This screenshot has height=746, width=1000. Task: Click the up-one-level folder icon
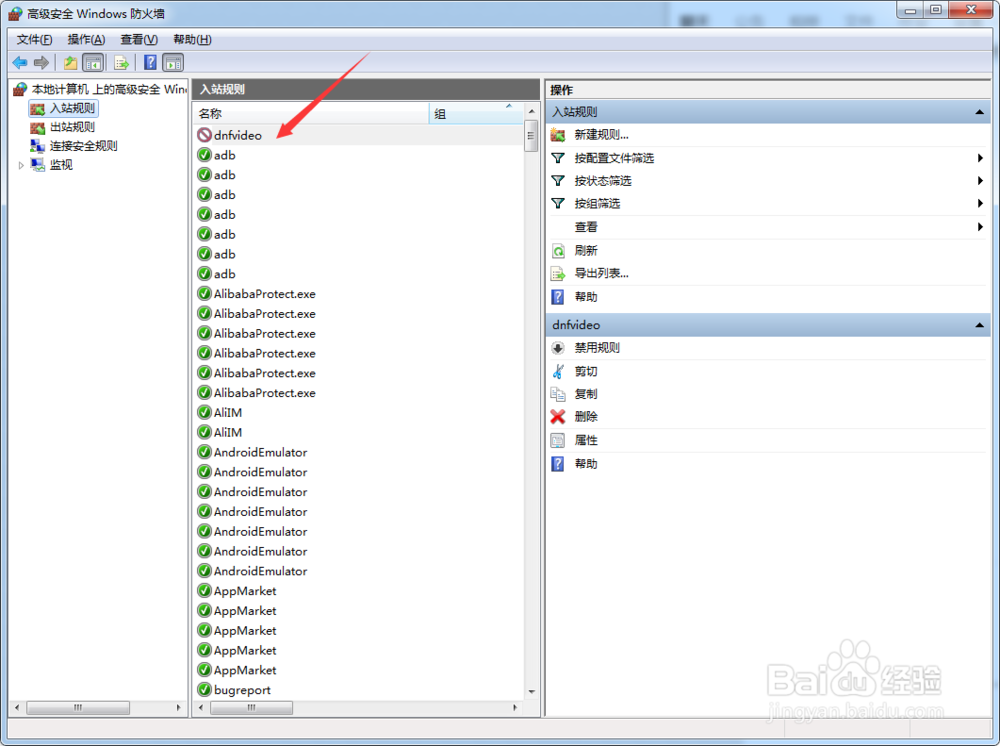tap(70, 62)
